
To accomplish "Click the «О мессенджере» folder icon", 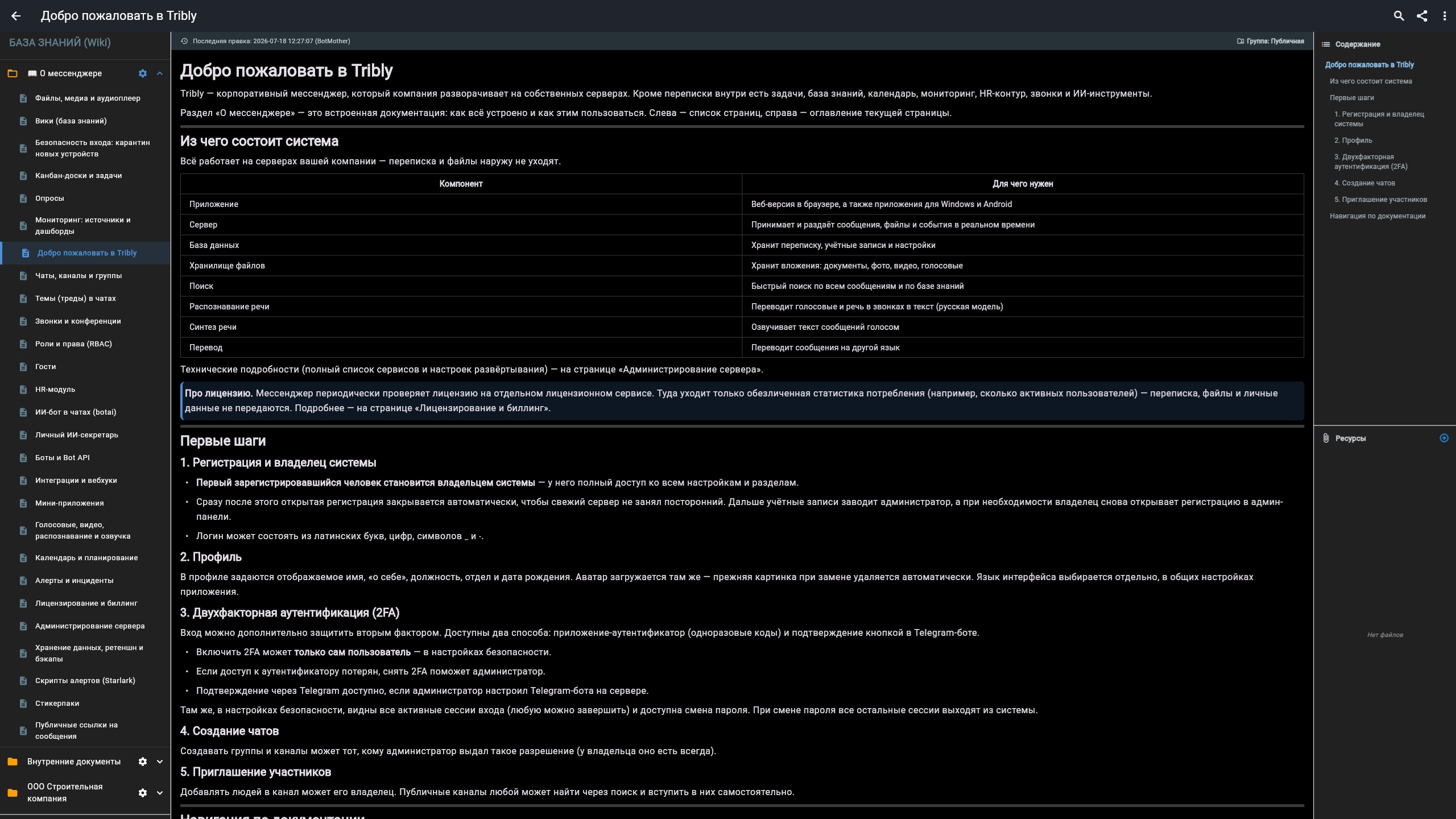I will pos(13,73).
